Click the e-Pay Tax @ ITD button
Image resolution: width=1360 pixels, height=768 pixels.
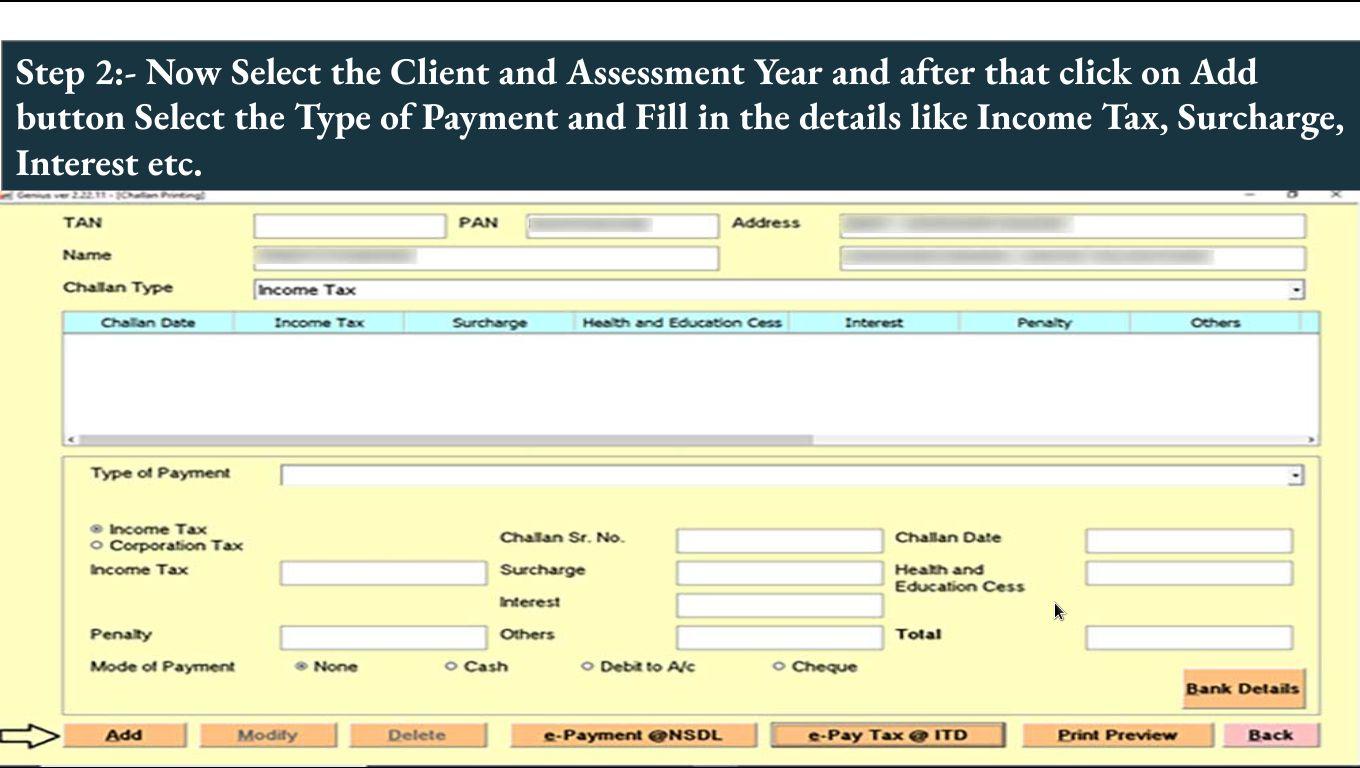tap(887, 735)
